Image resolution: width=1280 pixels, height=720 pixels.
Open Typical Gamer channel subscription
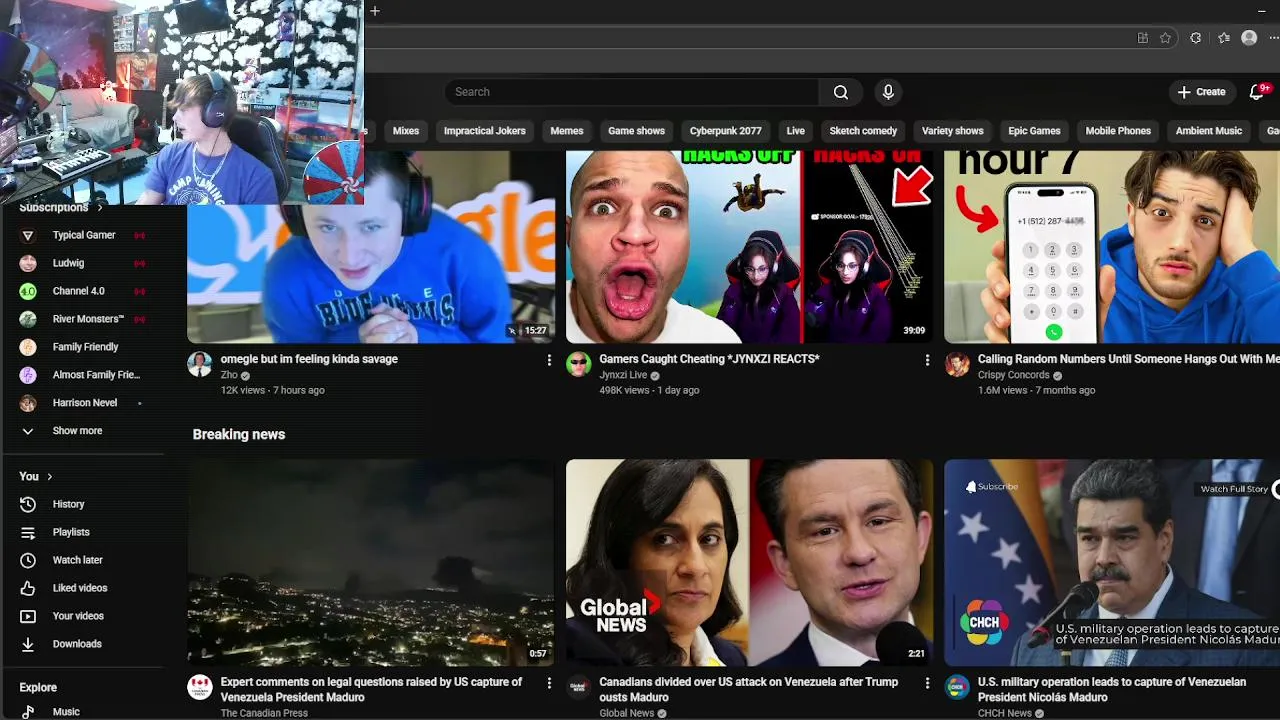click(84, 235)
